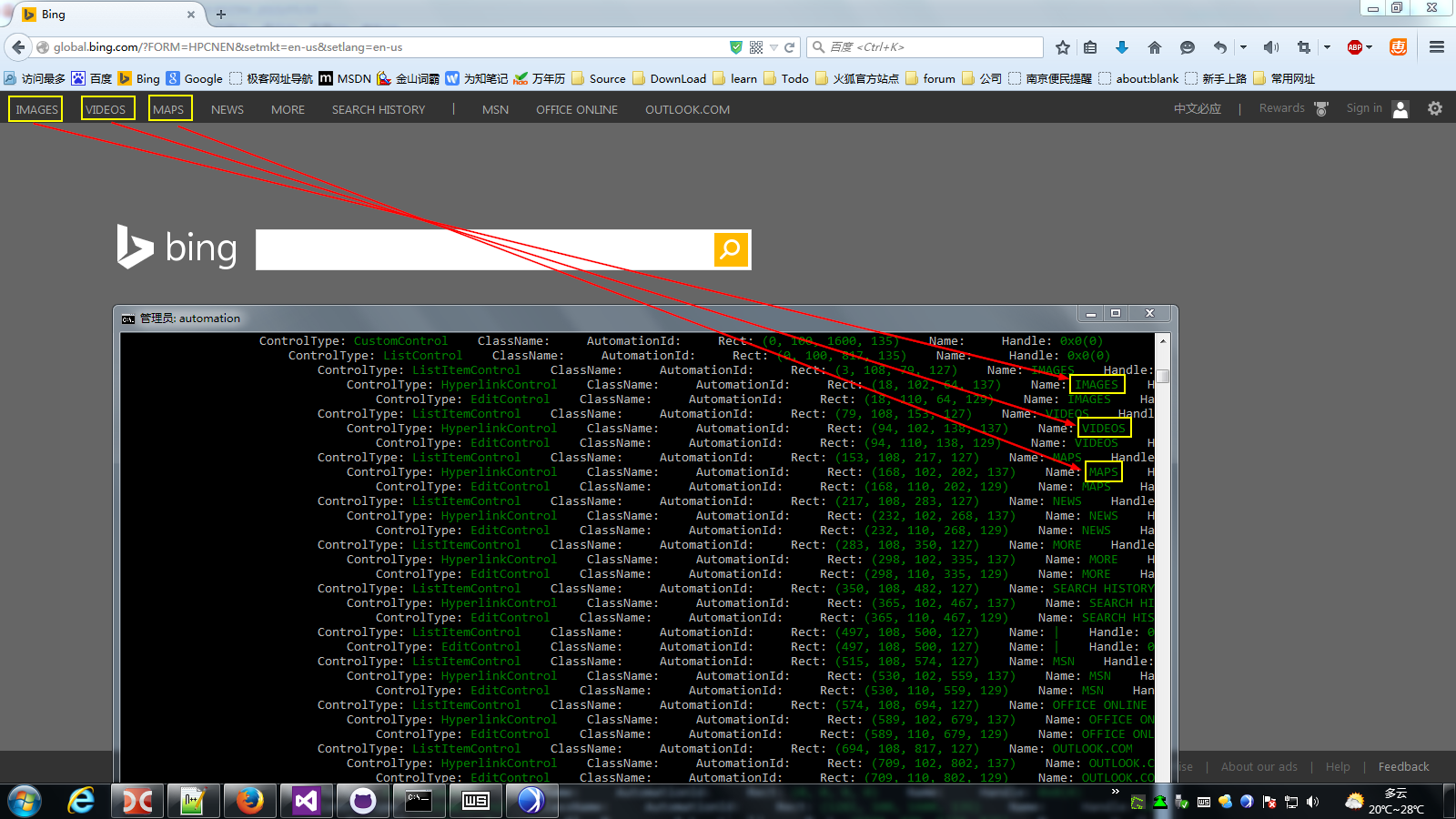Expand the undo history dropdown arrow

tap(1243, 47)
